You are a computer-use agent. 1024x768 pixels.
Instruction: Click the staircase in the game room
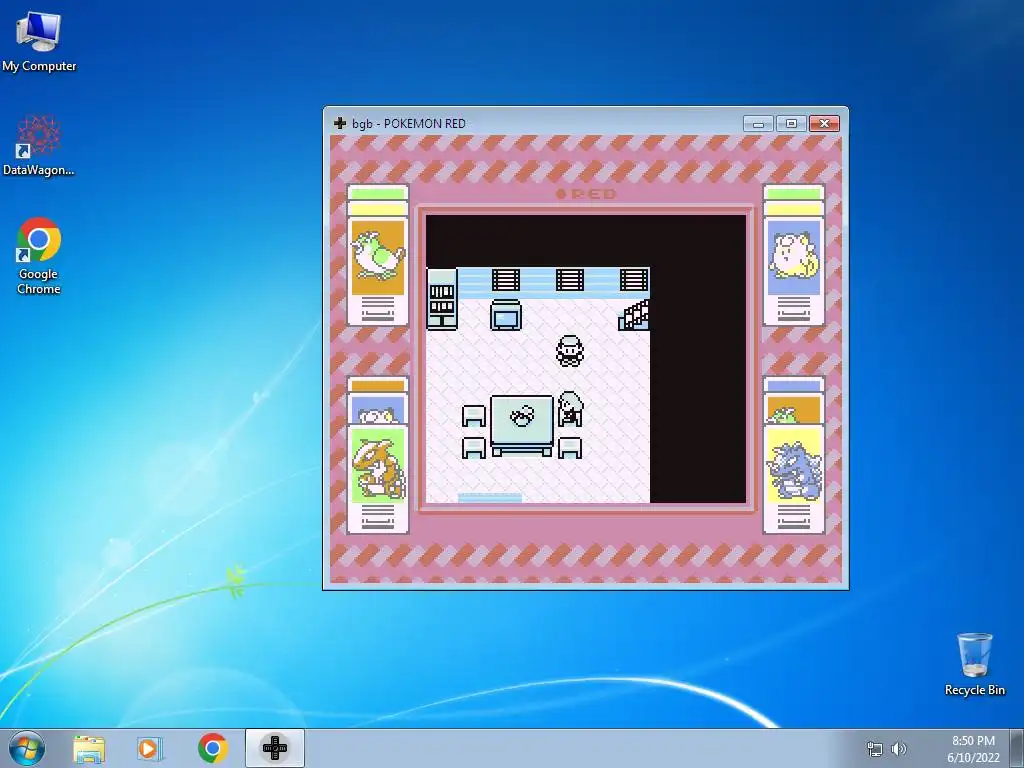click(x=634, y=315)
